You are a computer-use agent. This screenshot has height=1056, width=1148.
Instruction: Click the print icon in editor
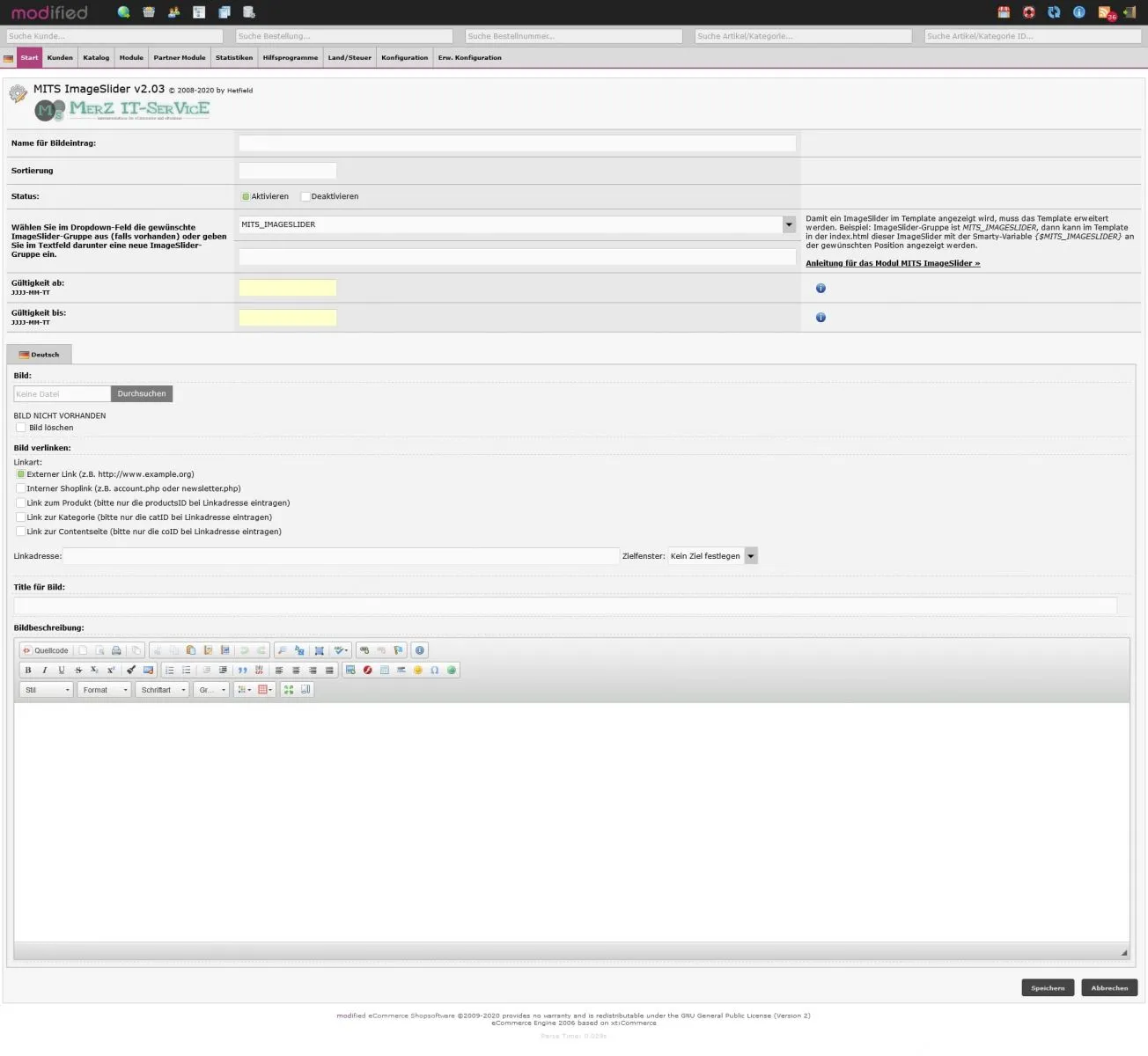(x=116, y=650)
